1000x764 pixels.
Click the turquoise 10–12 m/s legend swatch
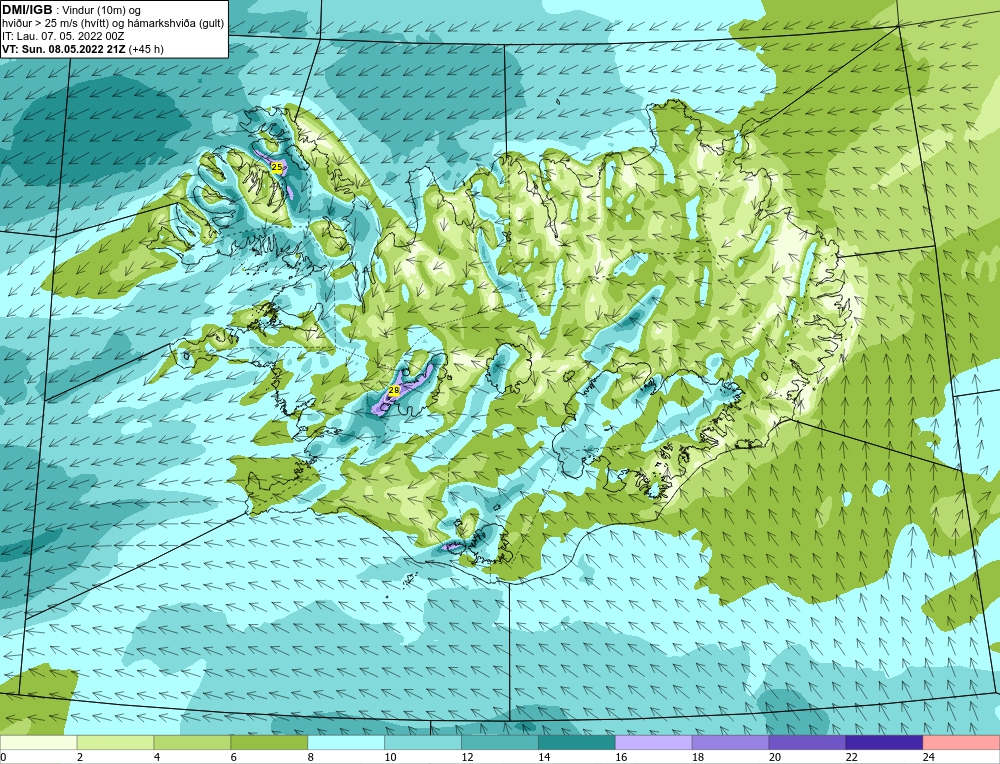pyautogui.click(x=423, y=743)
